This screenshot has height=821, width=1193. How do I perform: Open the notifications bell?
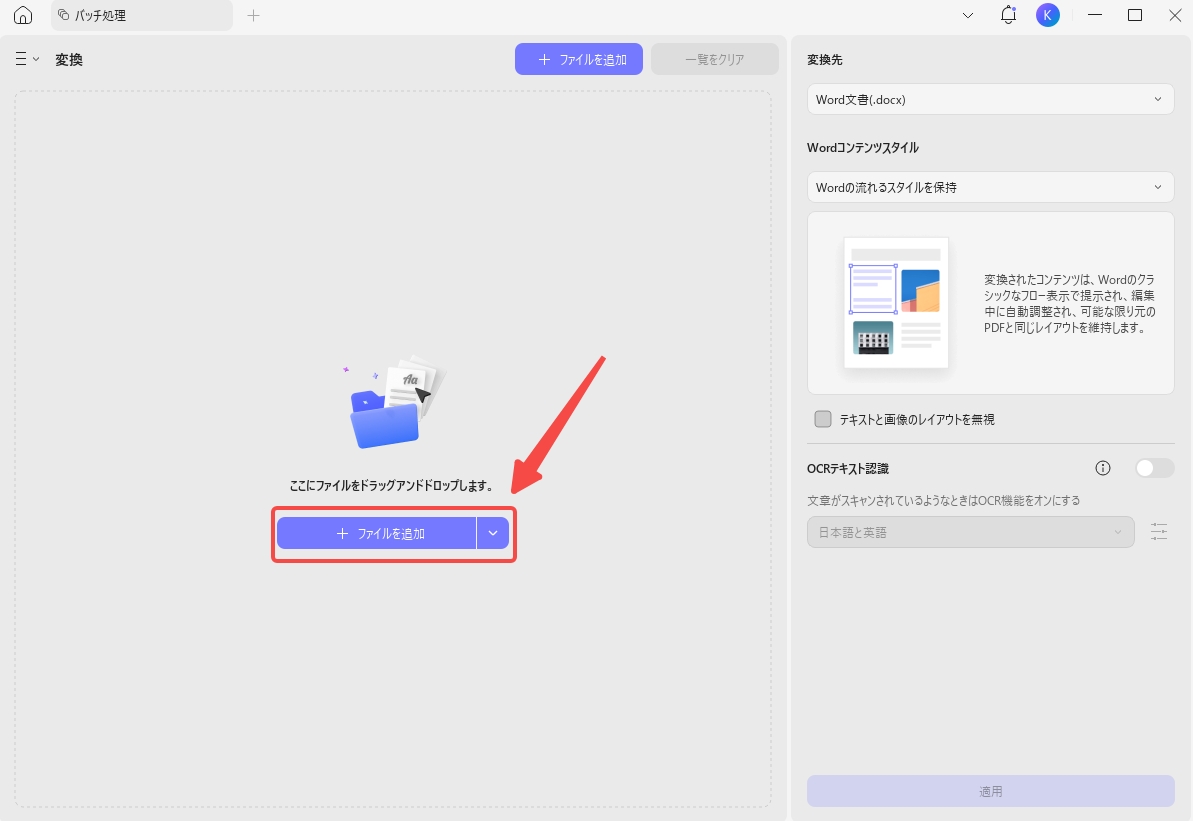[x=1008, y=15]
